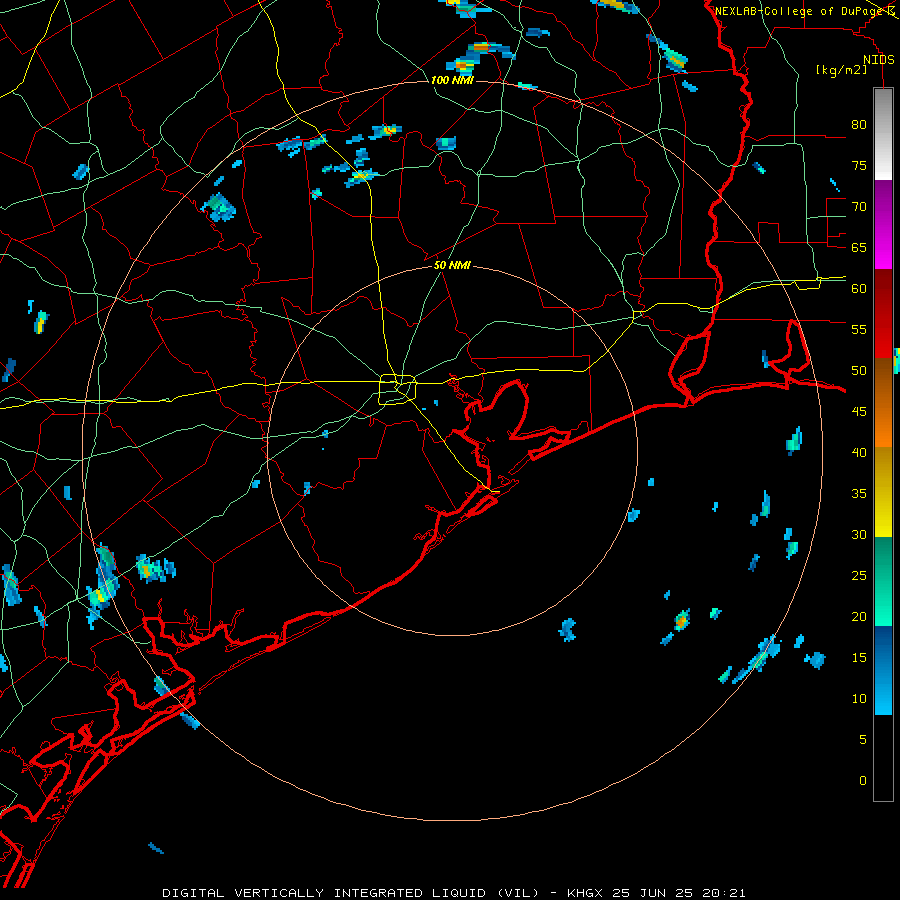900x900 pixels.
Task: Select the 10 value on the color scale
Action: pyautogui.click(x=859, y=699)
